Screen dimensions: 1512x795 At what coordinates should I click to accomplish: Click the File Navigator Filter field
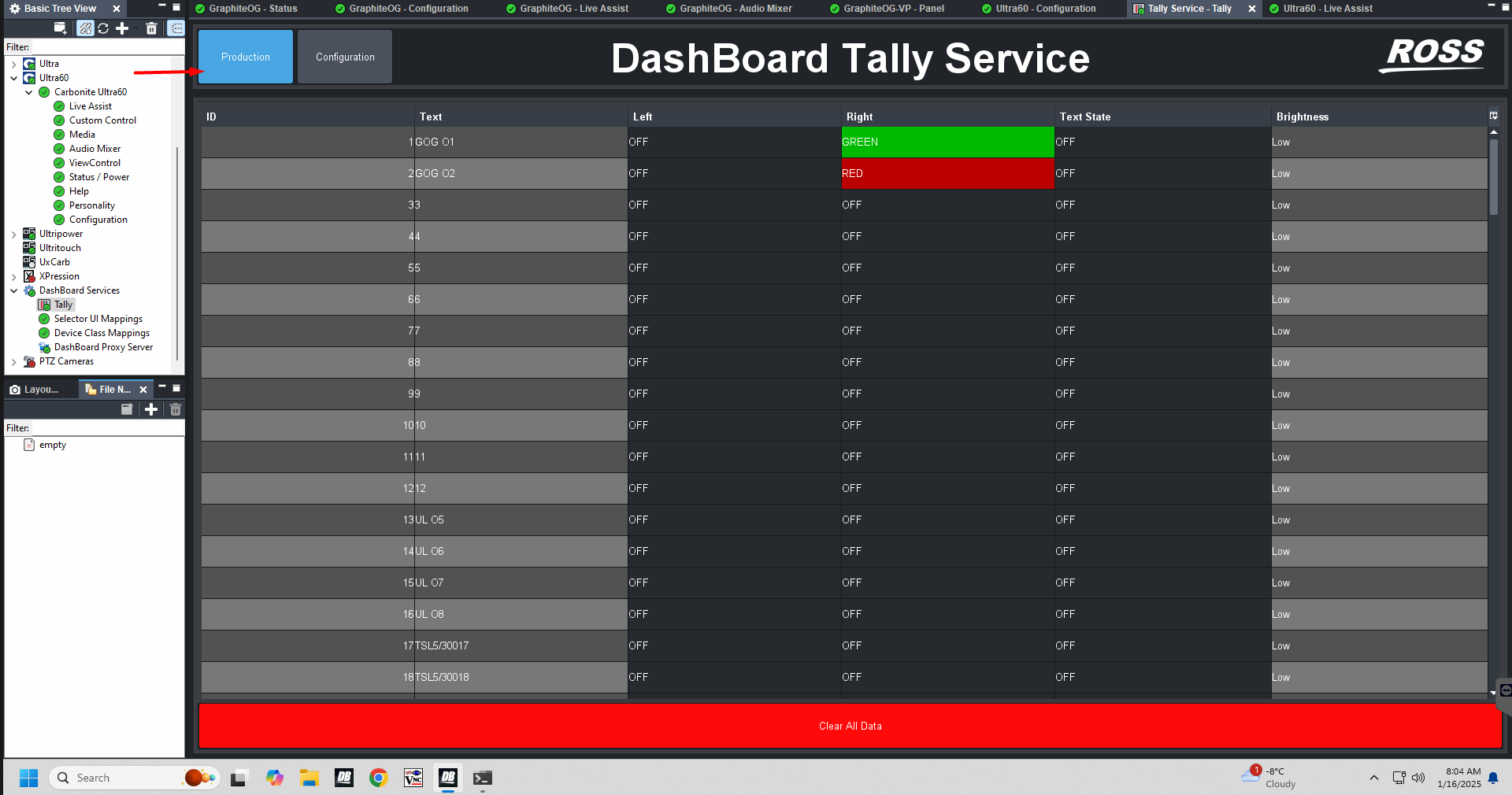(x=107, y=428)
